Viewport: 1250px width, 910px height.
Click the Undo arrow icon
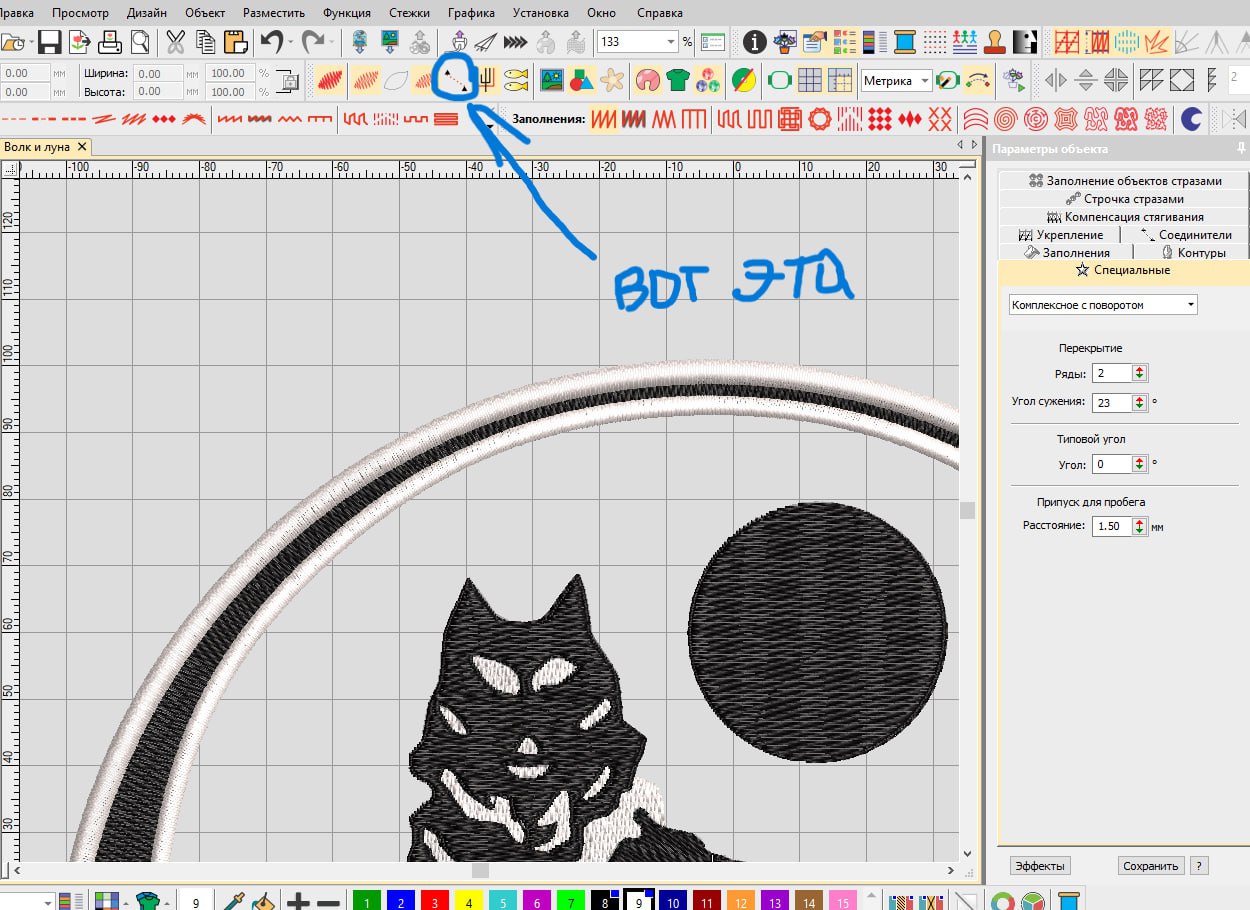[272, 42]
